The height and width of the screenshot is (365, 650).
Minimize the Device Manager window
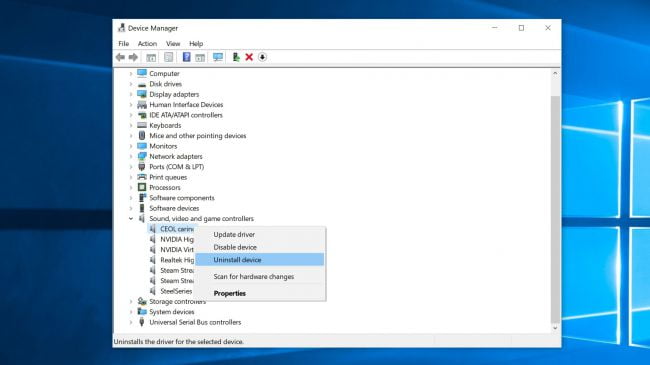495,28
